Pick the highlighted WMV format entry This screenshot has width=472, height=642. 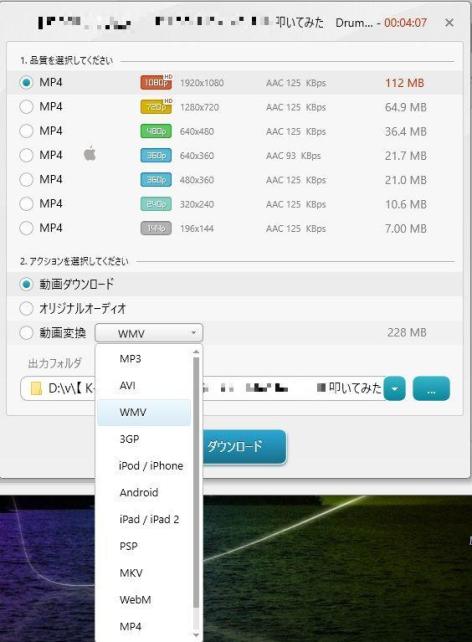click(x=144, y=412)
